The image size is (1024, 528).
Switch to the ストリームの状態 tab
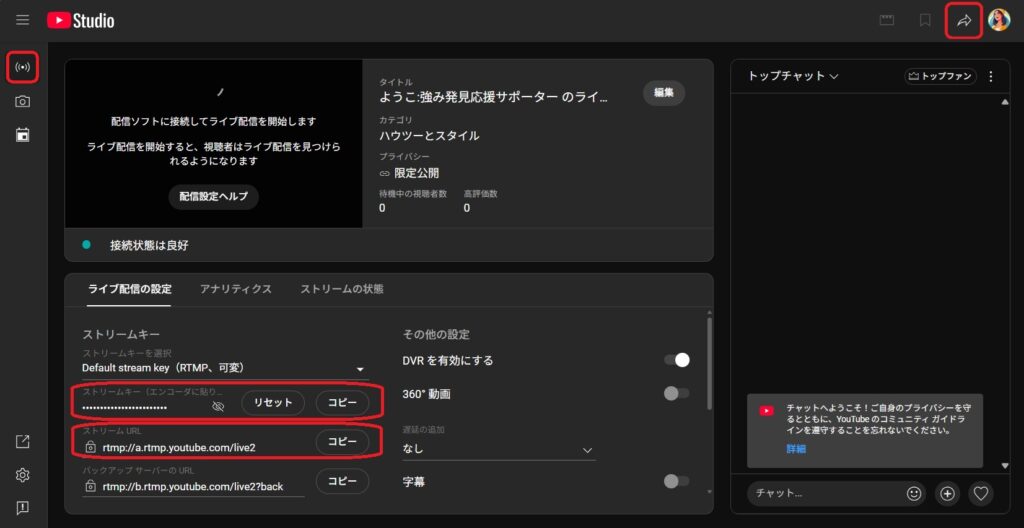click(x=341, y=289)
